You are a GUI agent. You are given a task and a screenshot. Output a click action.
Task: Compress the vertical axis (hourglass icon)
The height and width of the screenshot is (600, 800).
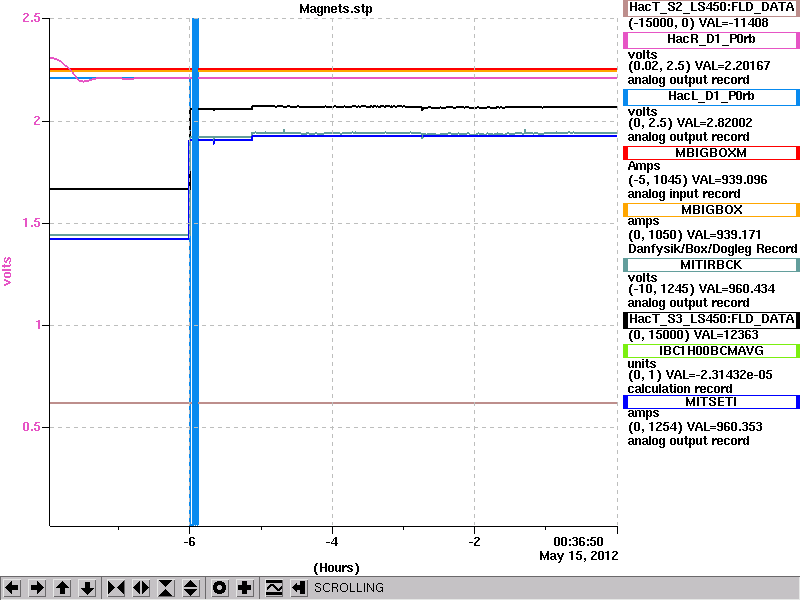coord(166,588)
